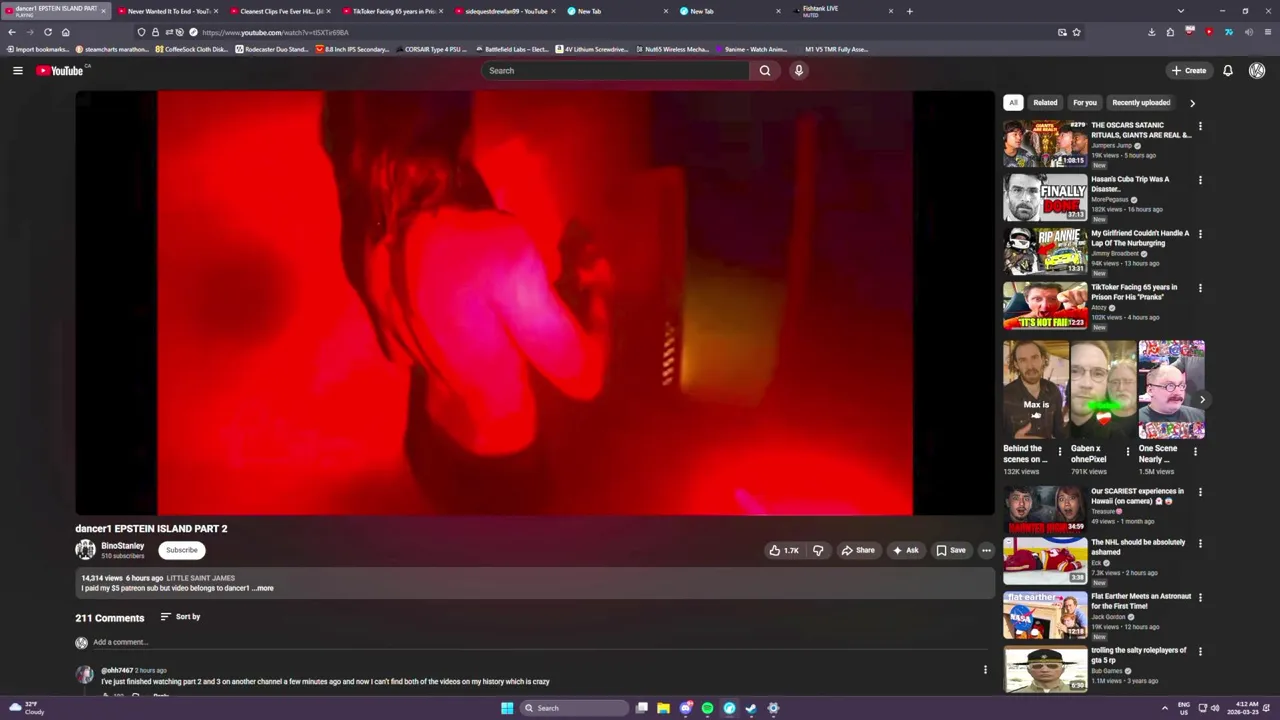Open the browser downloads arrow

1151,32
